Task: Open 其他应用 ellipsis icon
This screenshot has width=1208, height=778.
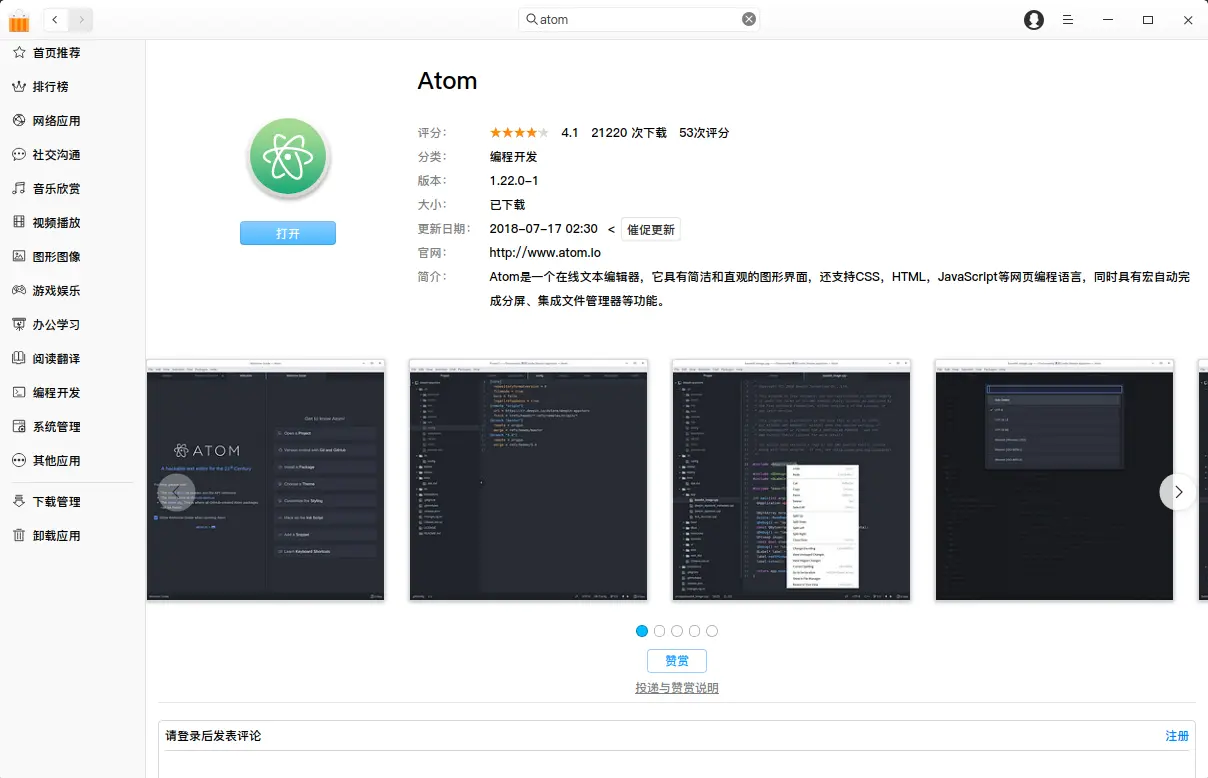Action: [x=18, y=460]
